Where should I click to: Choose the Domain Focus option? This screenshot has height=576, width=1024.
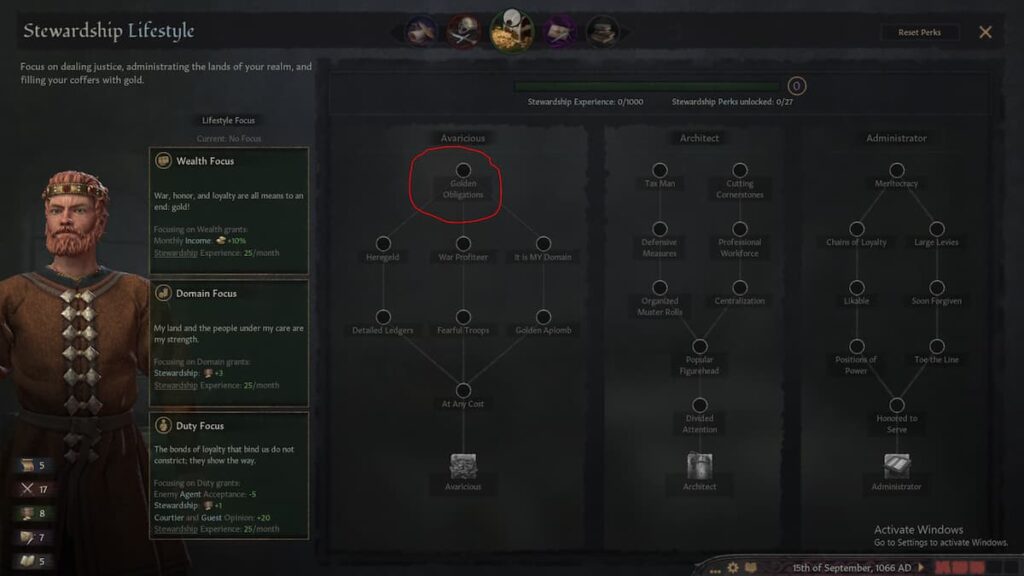[229, 343]
